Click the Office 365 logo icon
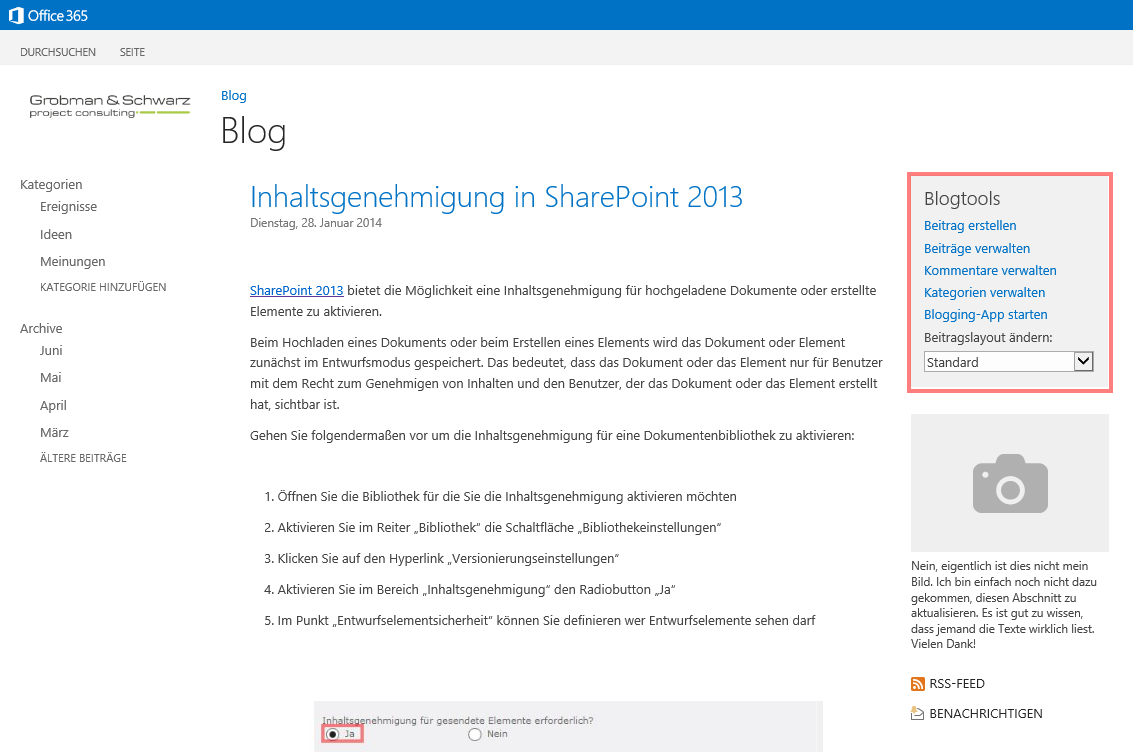 pyautogui.click(x=16, y=15)
